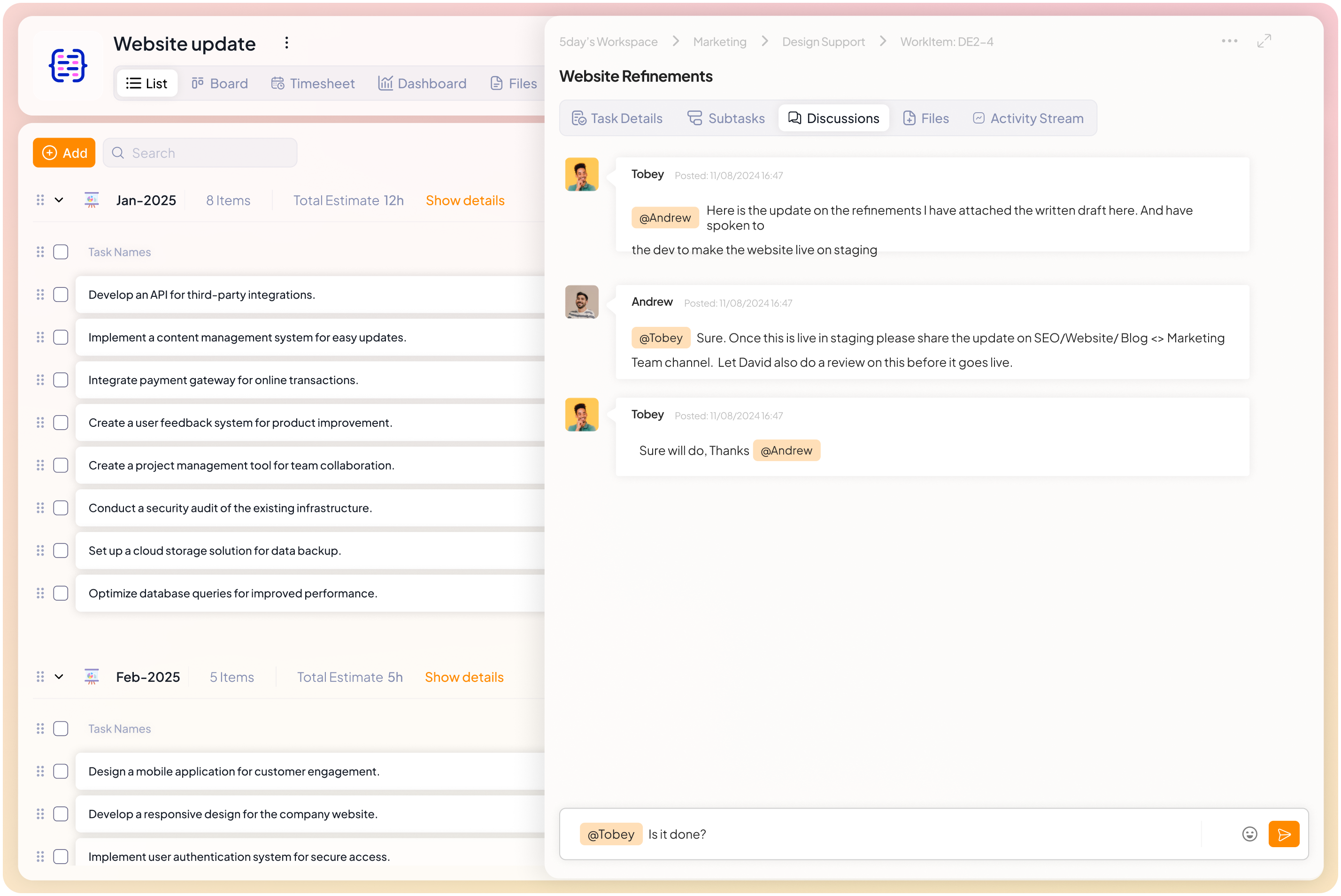Expand the work item panel to full screen
This screenshot has height=896, width=1341.
(x=1264, y=40)
